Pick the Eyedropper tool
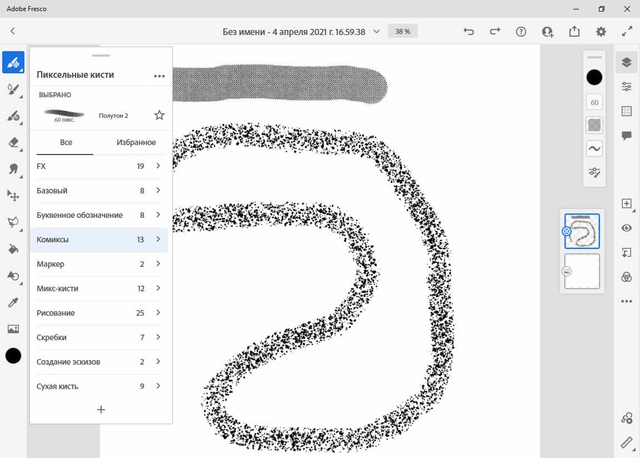Screen dimensions: 640x458 [x=13, y=302]
